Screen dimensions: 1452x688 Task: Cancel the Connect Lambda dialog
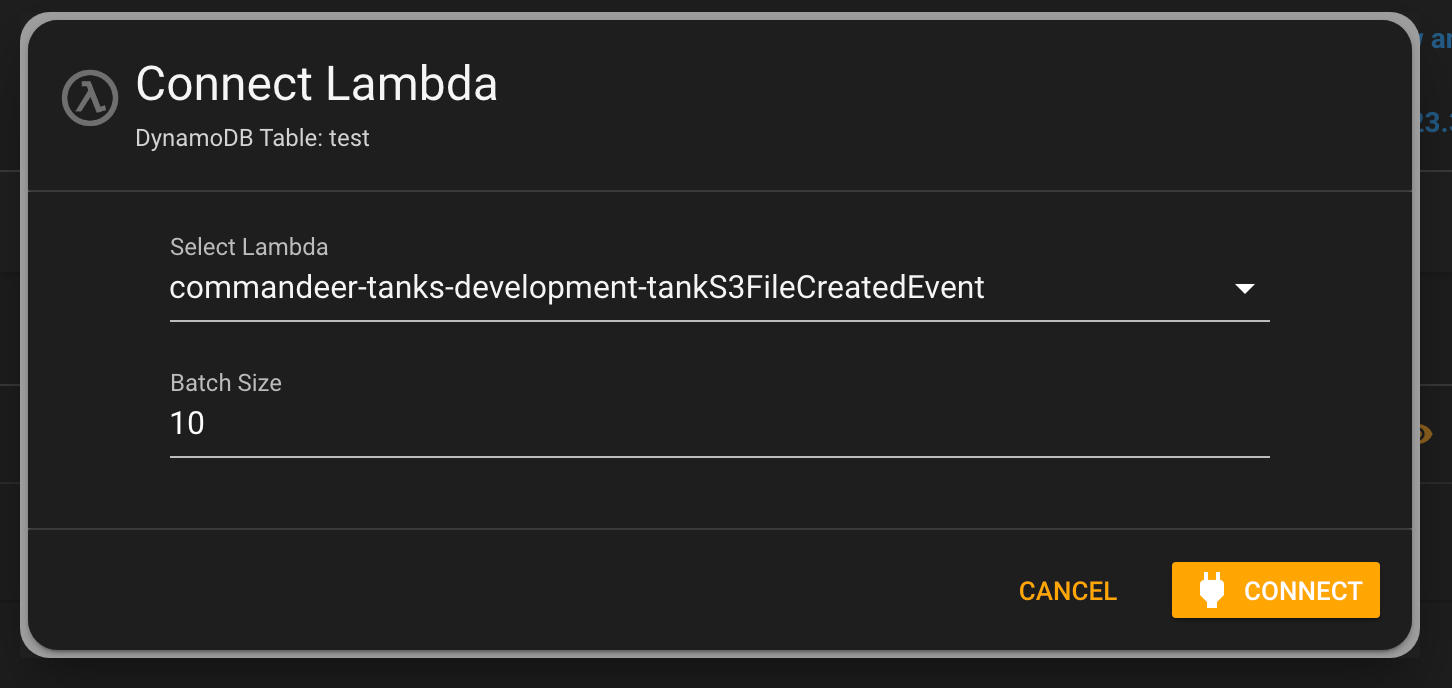tap(1067, 591)
